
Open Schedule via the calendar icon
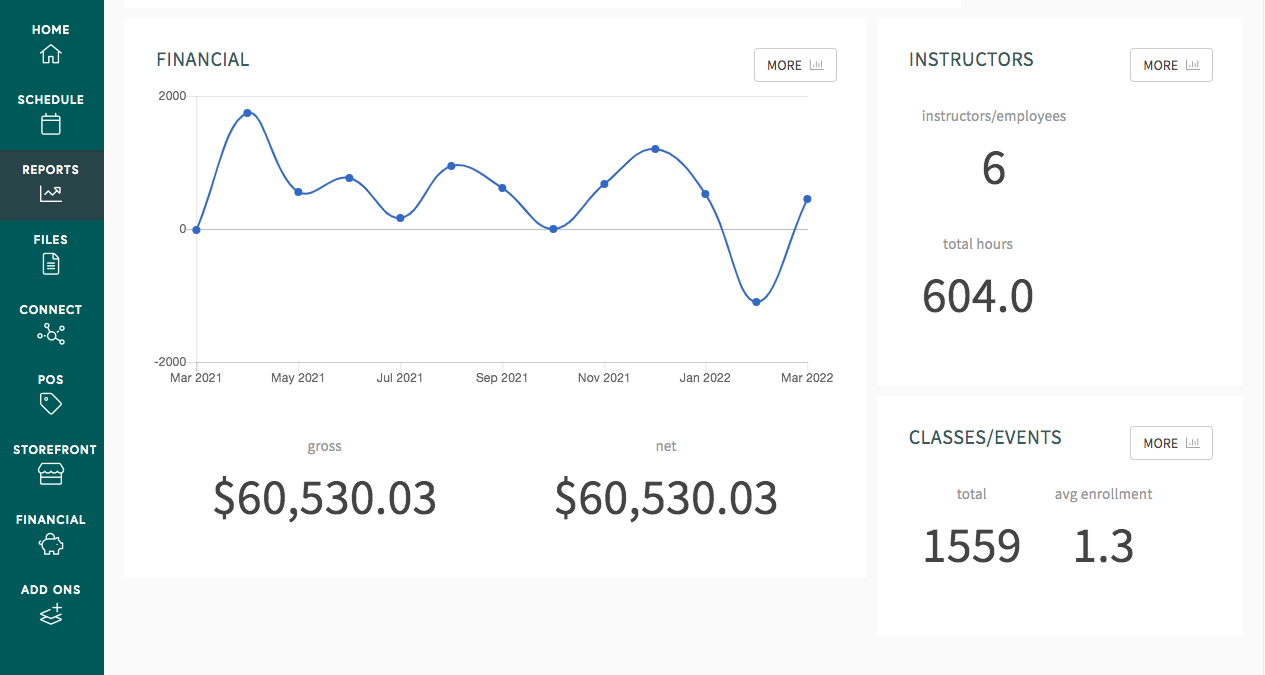click(51, 124)
